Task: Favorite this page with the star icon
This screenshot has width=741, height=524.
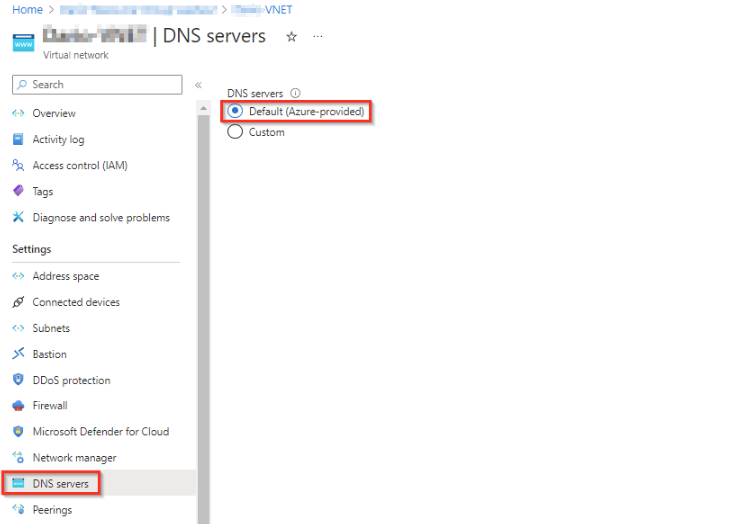Action: [292, 36]
